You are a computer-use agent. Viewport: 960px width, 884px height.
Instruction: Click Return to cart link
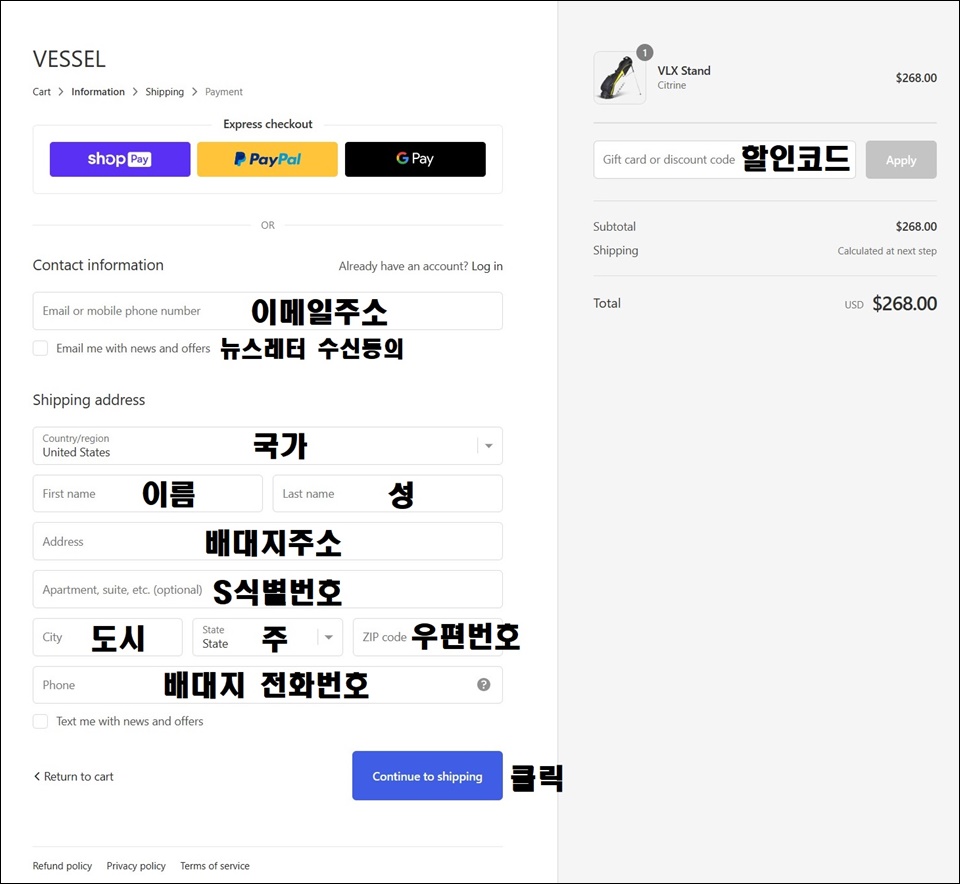click(73, 776)
